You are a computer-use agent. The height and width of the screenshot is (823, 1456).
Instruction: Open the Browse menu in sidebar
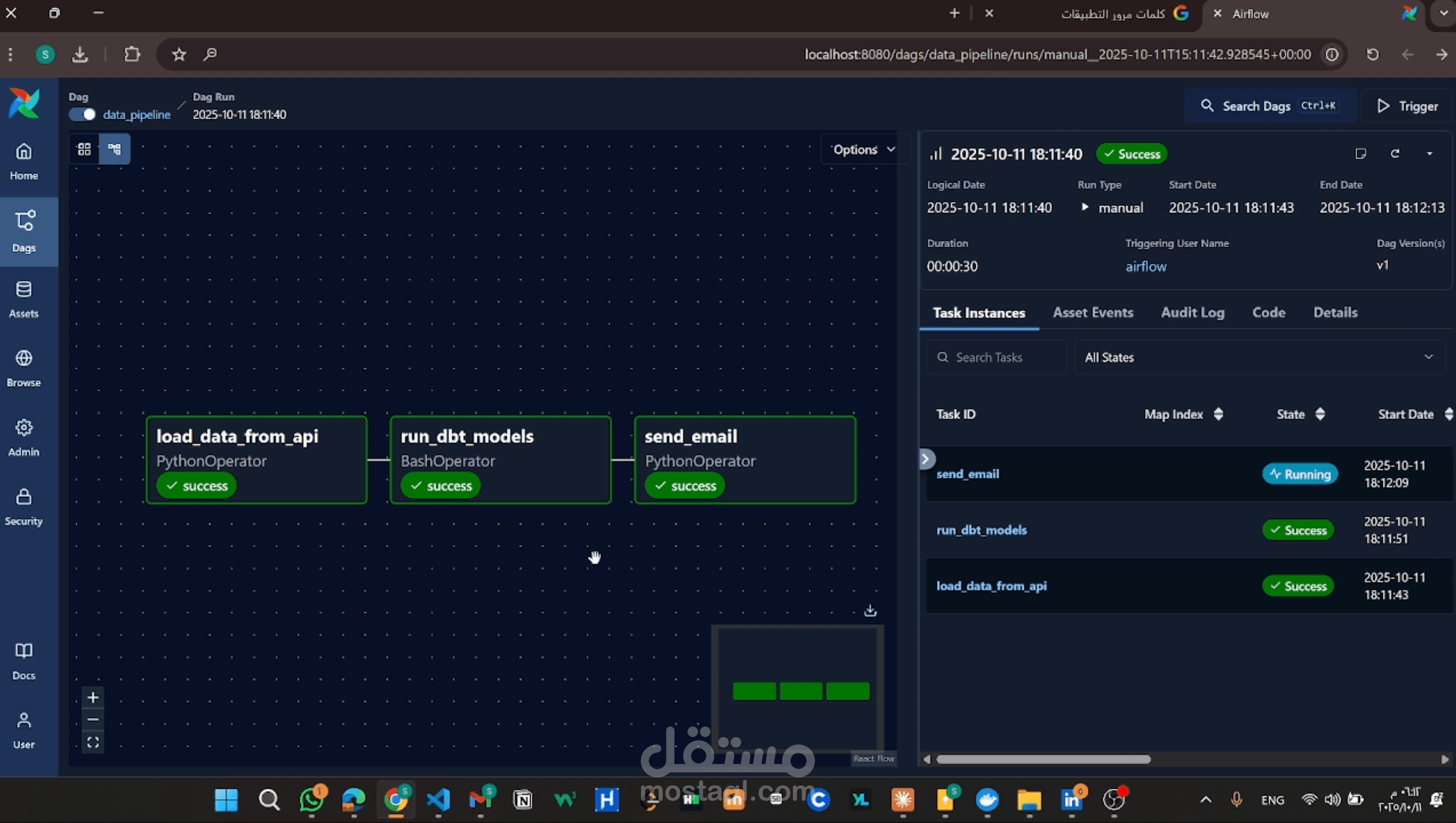point(24,368)
